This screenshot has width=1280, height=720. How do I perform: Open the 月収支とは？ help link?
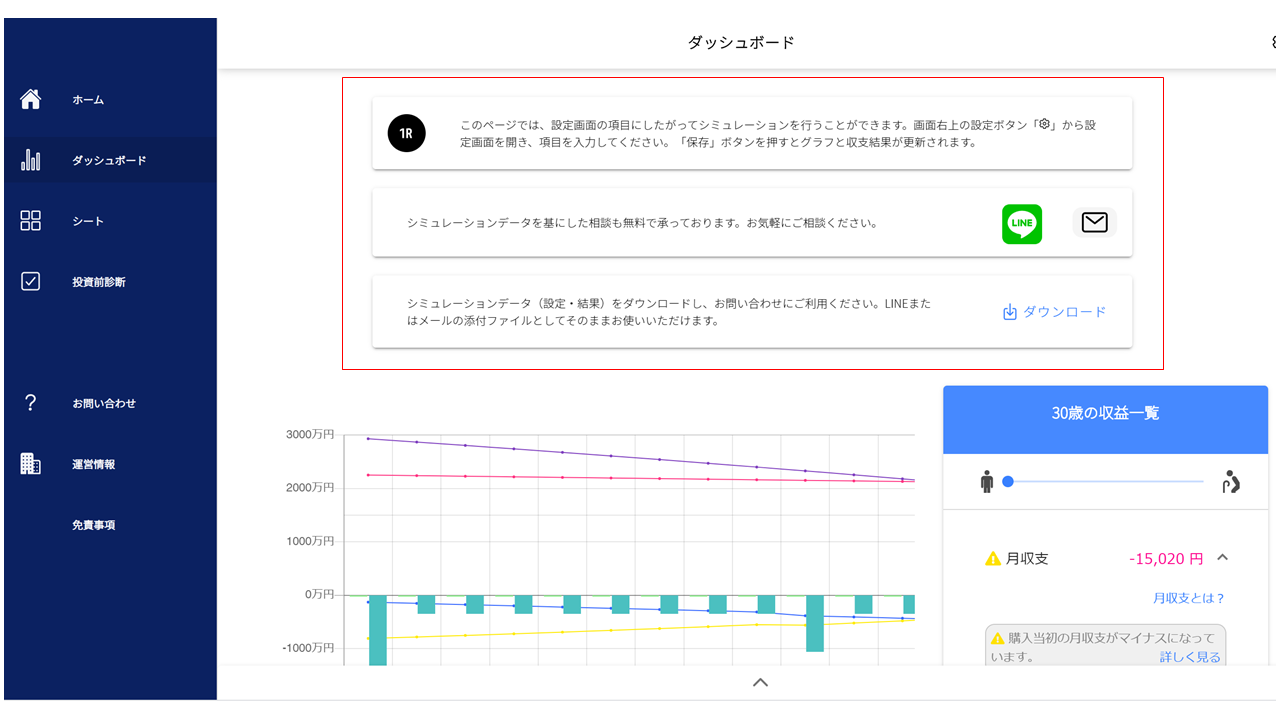pyautogui.click(x=1188, y=598)
